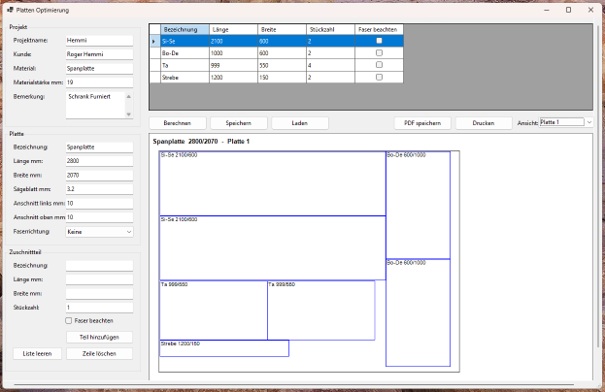Image resolution: width=605 pixels, height=392 pixels.
Task: Click the Platte Bezeichnung field Spanplatte
Action: coord(99,147)
